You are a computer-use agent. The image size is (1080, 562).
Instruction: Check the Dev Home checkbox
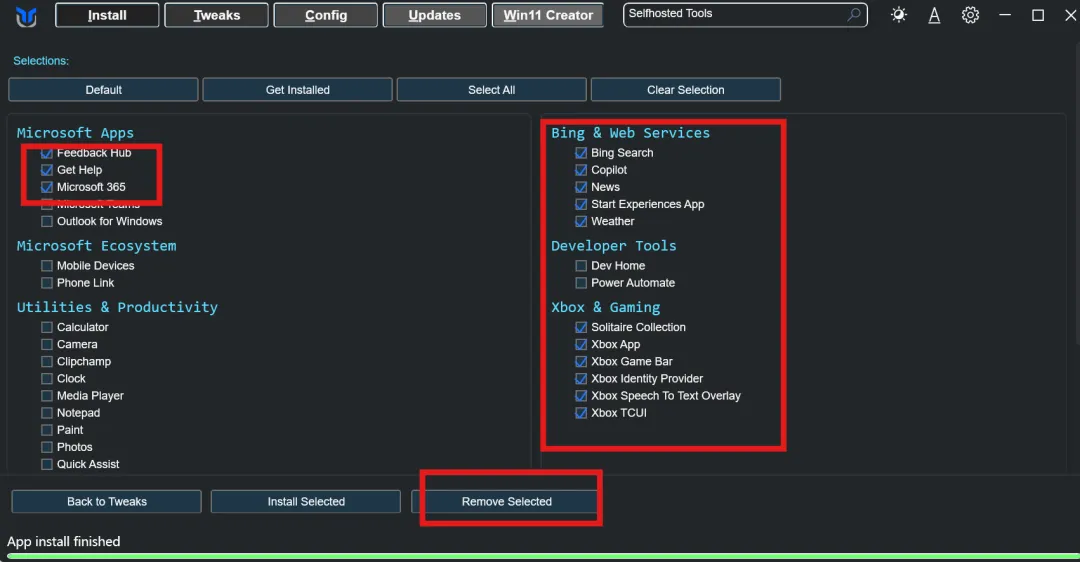[x=581, y=265]
